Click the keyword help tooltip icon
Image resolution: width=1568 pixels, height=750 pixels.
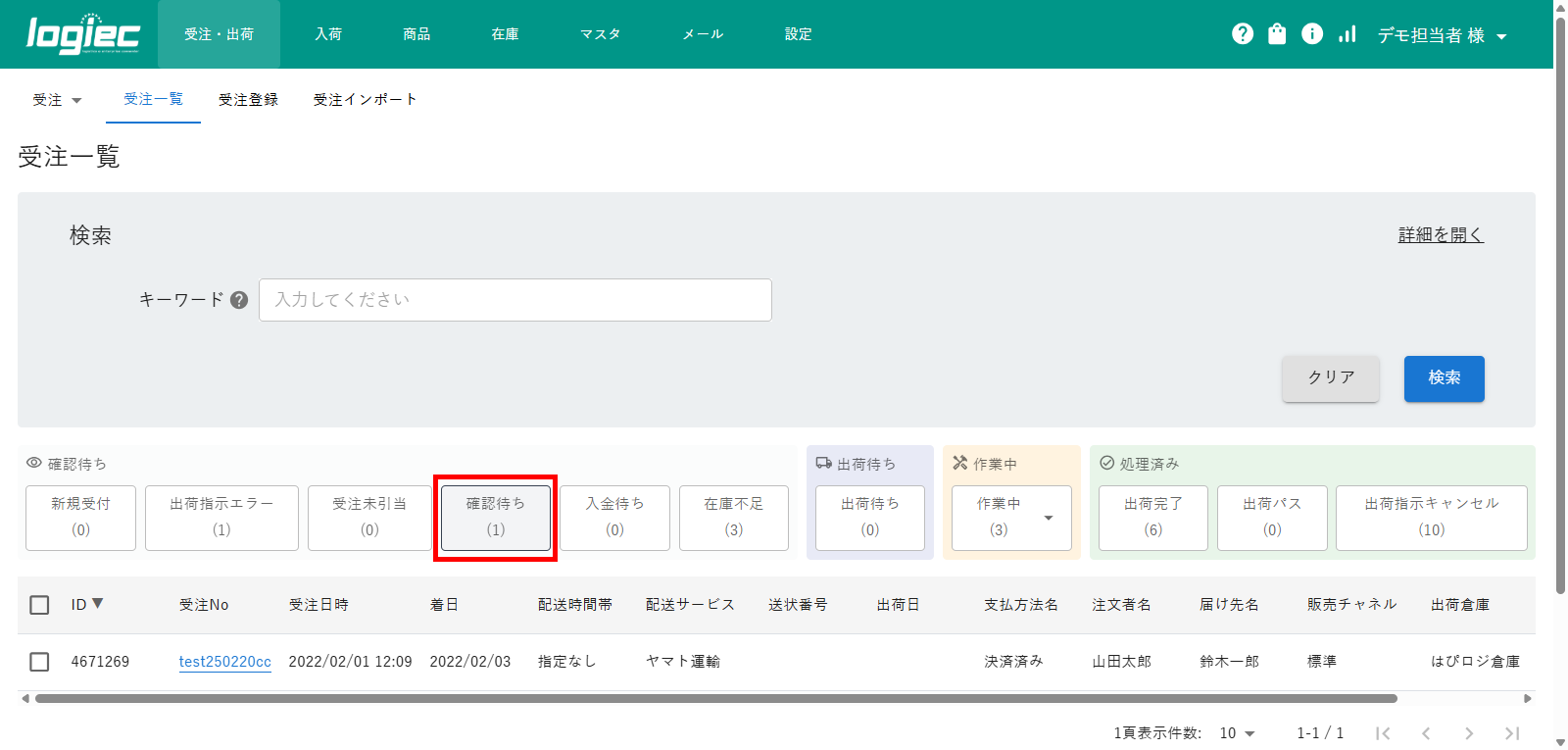tap(239, 300)
